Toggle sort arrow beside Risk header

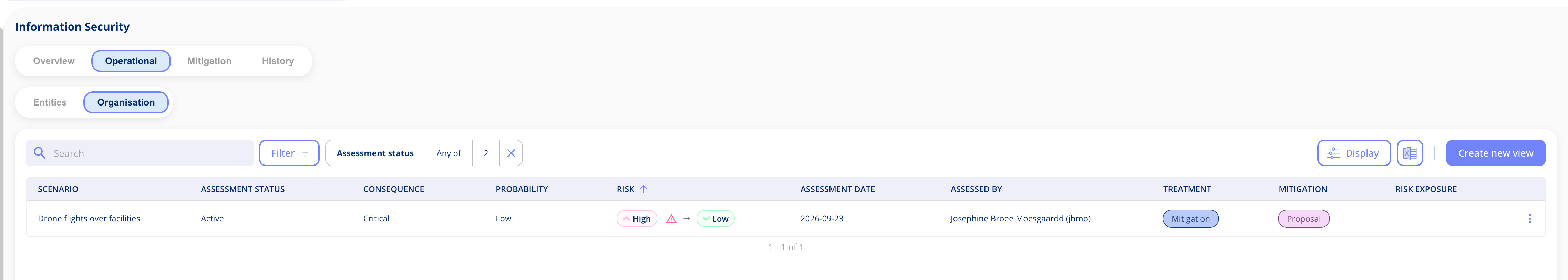coord(643,189)
